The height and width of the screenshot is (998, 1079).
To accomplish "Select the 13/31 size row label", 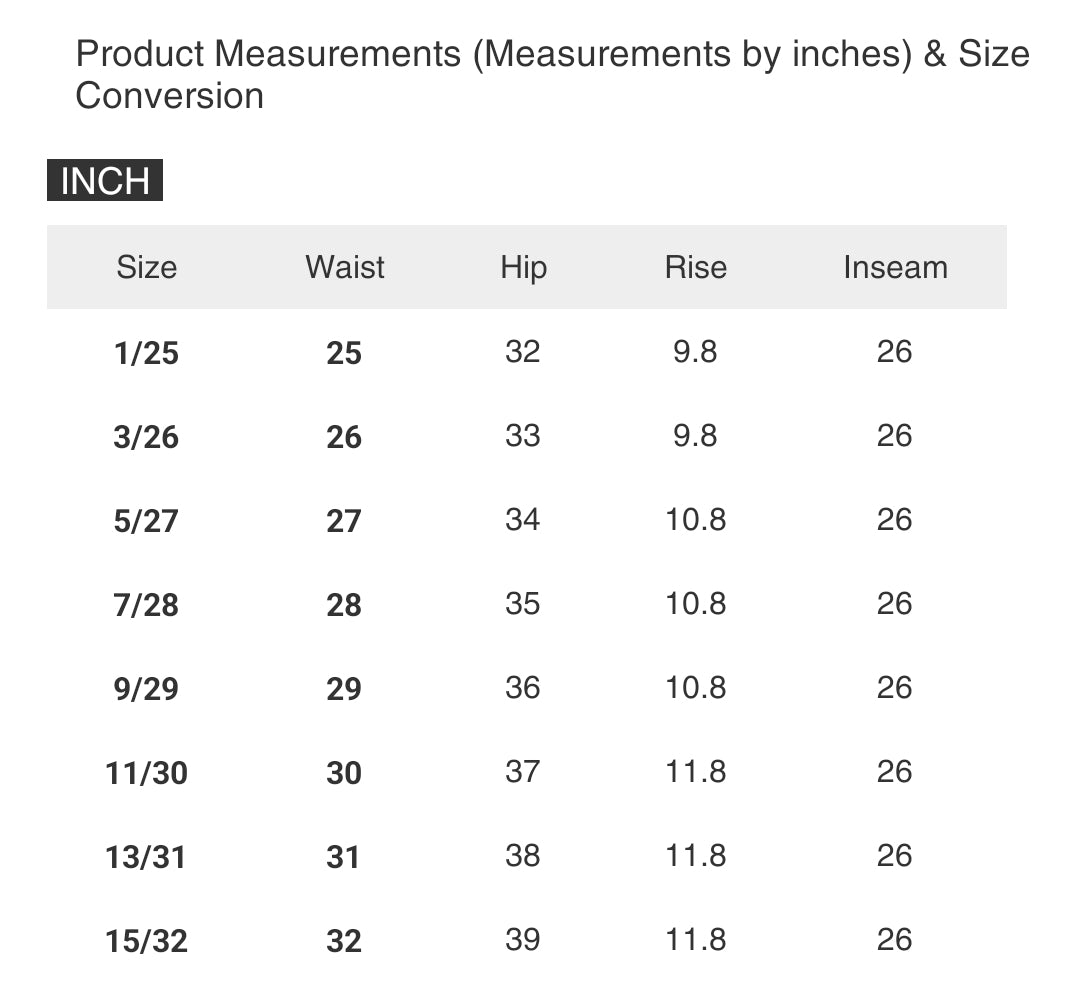I will pyautogui.click(x=146, y=857).
